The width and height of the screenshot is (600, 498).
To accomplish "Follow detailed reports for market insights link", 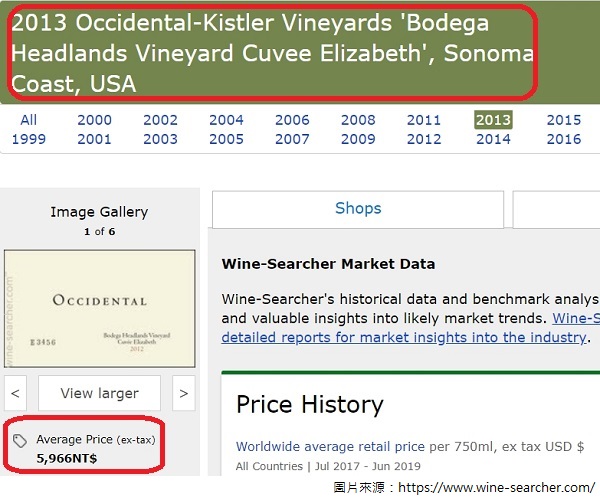I will [404, 337].
